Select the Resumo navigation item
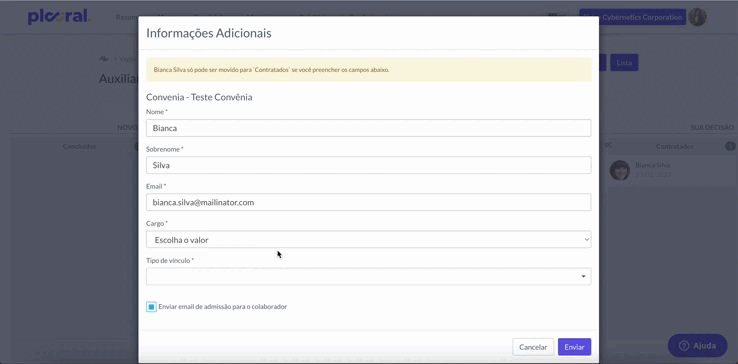Screen dimensions: 738x364 (x=127, y=17)
